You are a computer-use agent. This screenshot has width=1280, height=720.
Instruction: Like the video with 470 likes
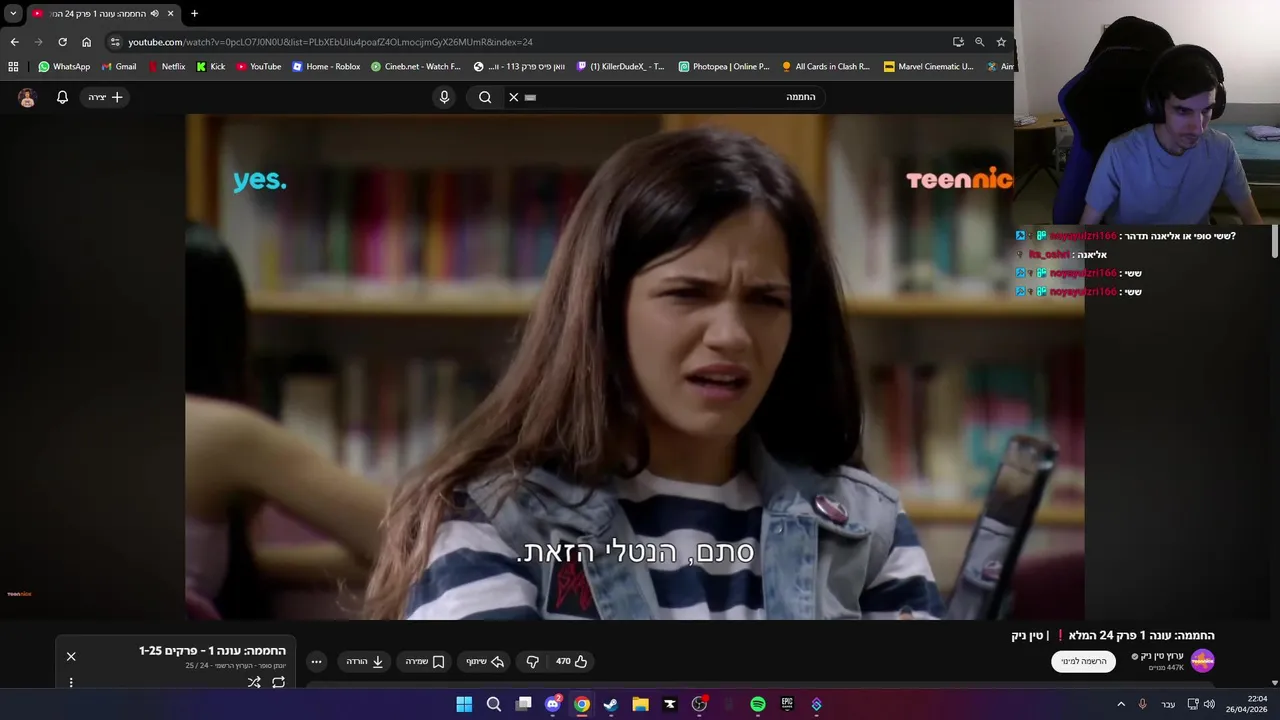point(572,661)
